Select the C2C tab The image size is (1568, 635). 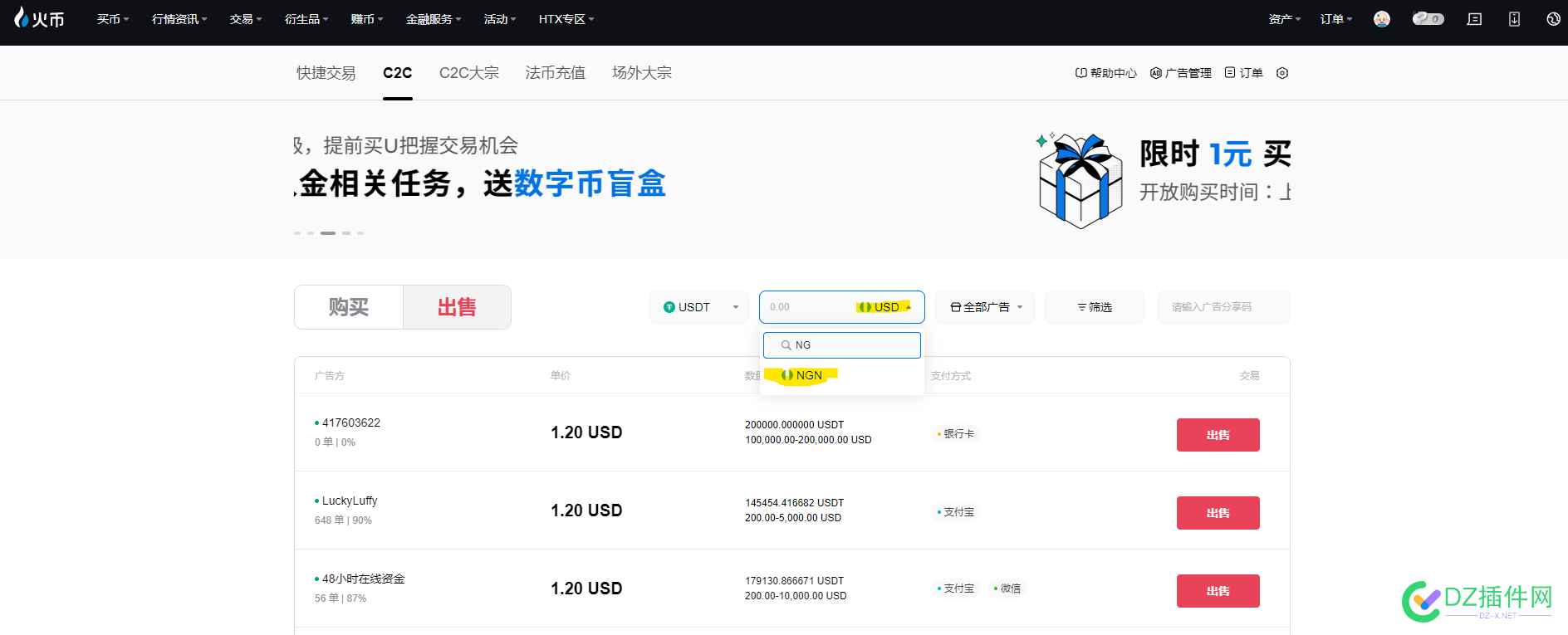[398, 73]
